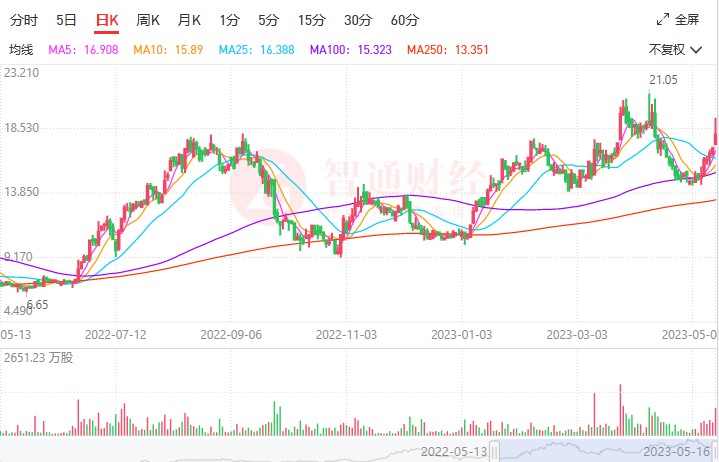This screenshot has height=462, width=719.
Task: Open the 月K monthly chart
Action: 189,20
